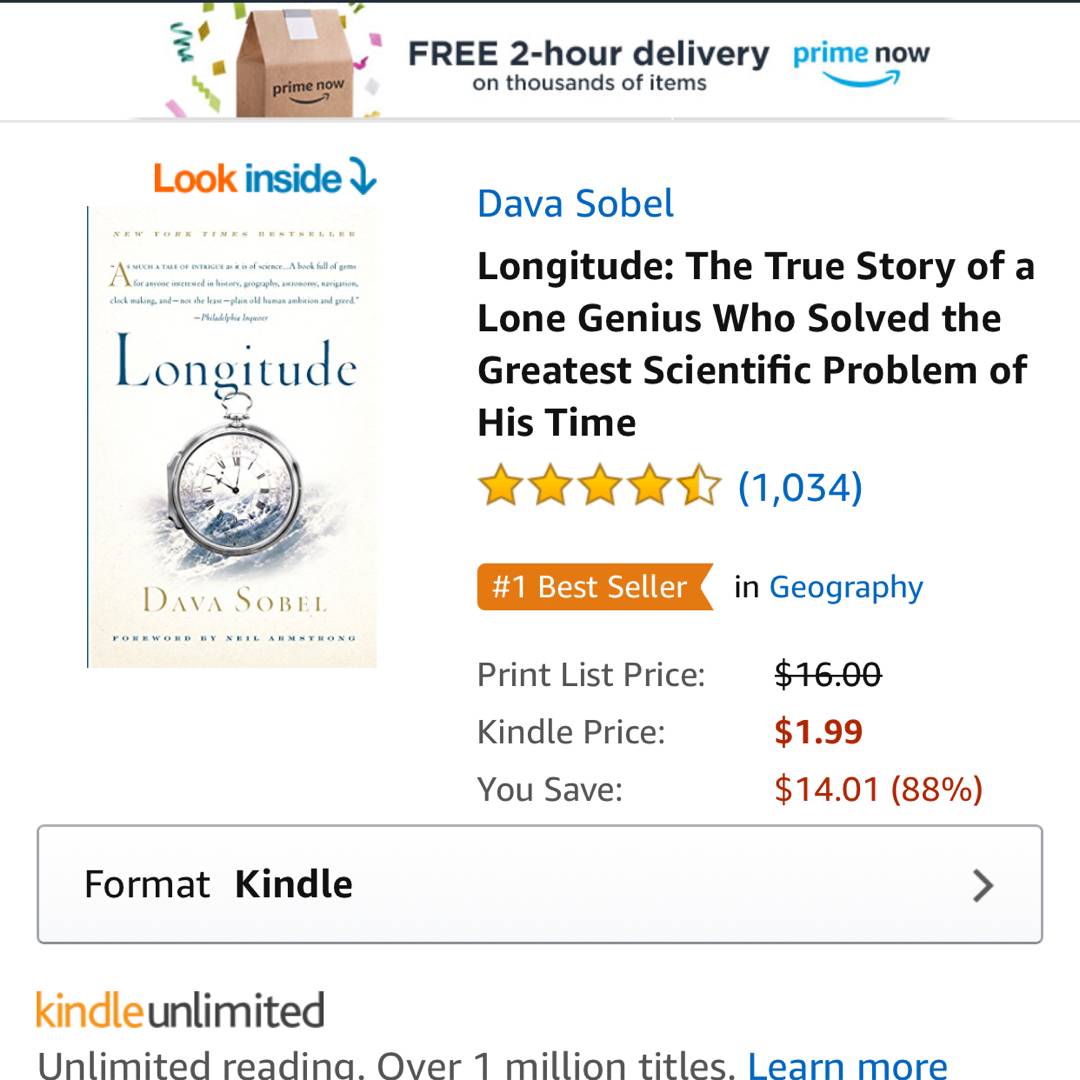Tap the Prime Now bag icon
Image resolution: width=1080 pixels, height=1080 pixels.
coord(296,63)
